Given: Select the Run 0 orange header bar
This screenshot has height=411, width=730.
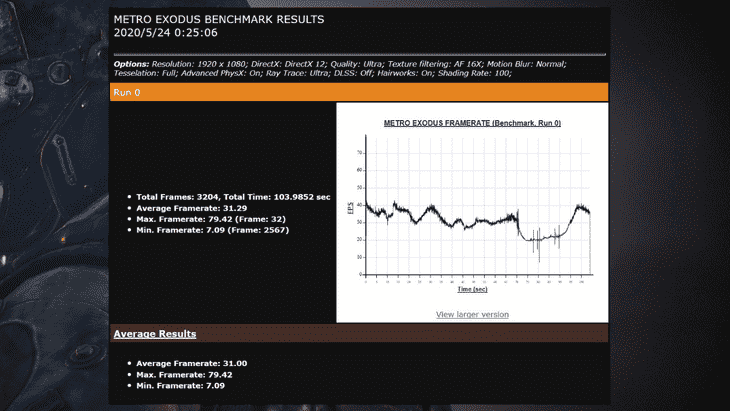Looking at the screenshot, I should coord(359,92).
